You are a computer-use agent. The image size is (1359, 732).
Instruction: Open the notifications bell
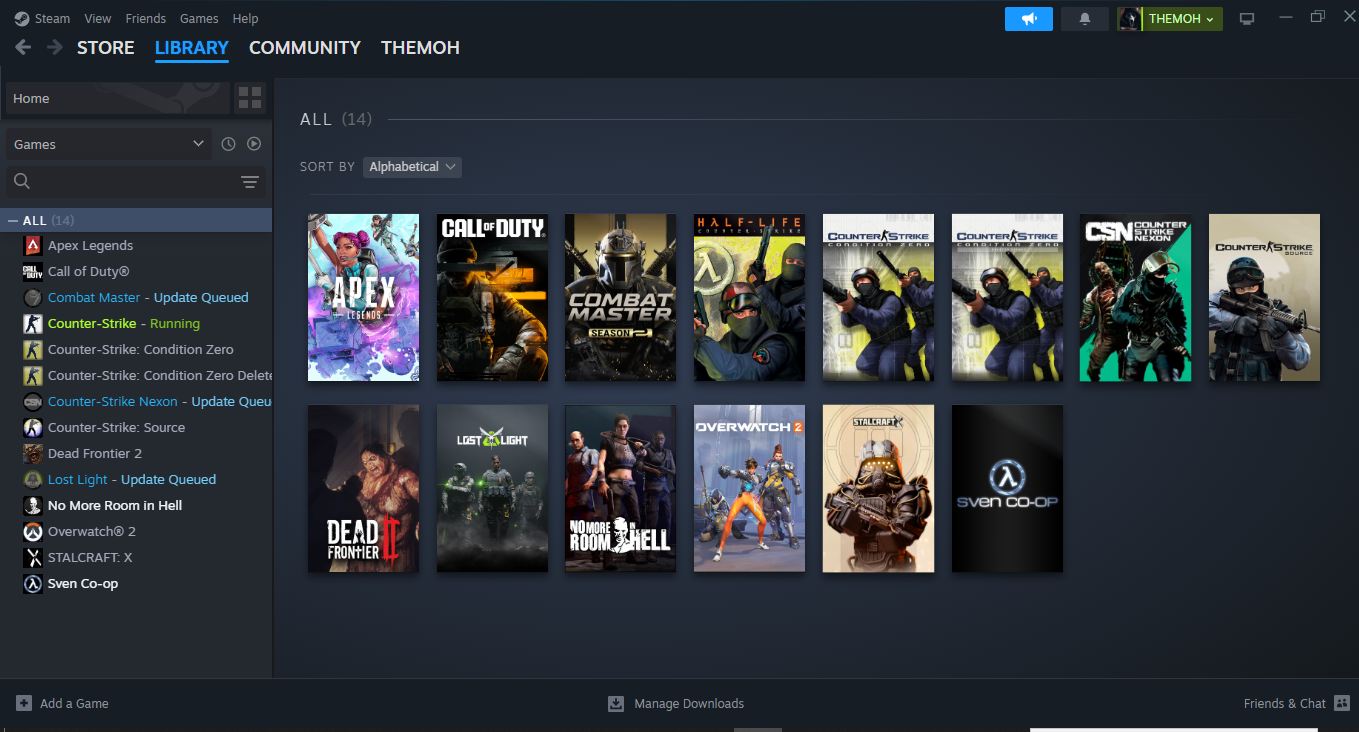tap(1085, 19)
